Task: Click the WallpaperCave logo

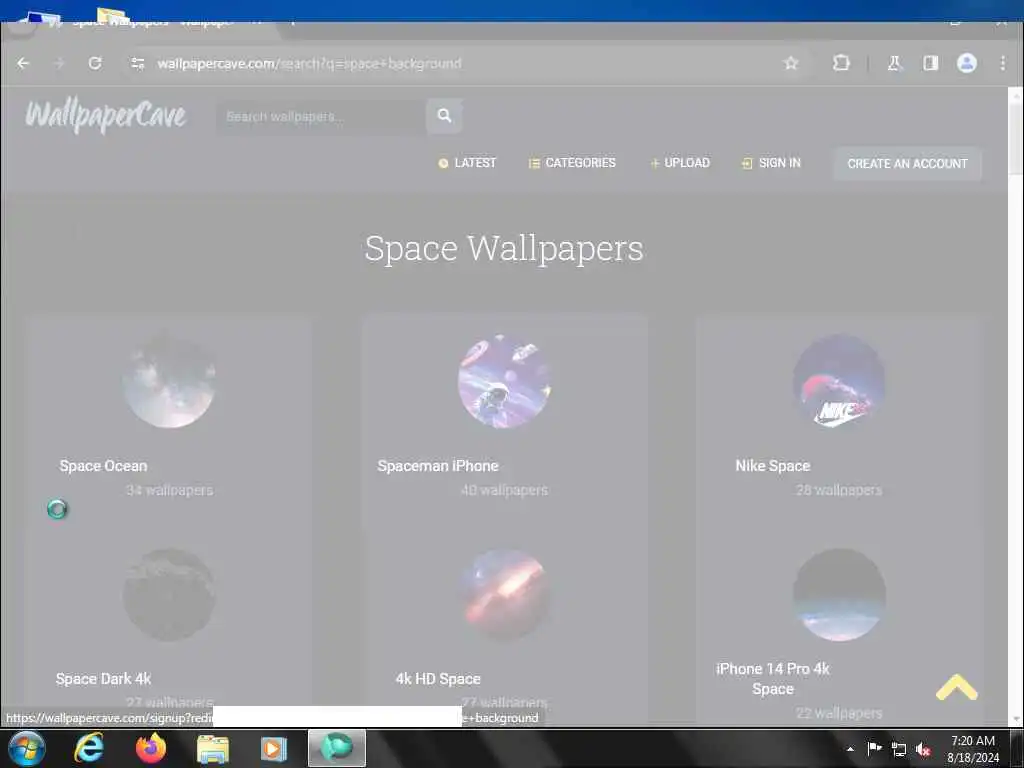Action: [x=106, y=116]
